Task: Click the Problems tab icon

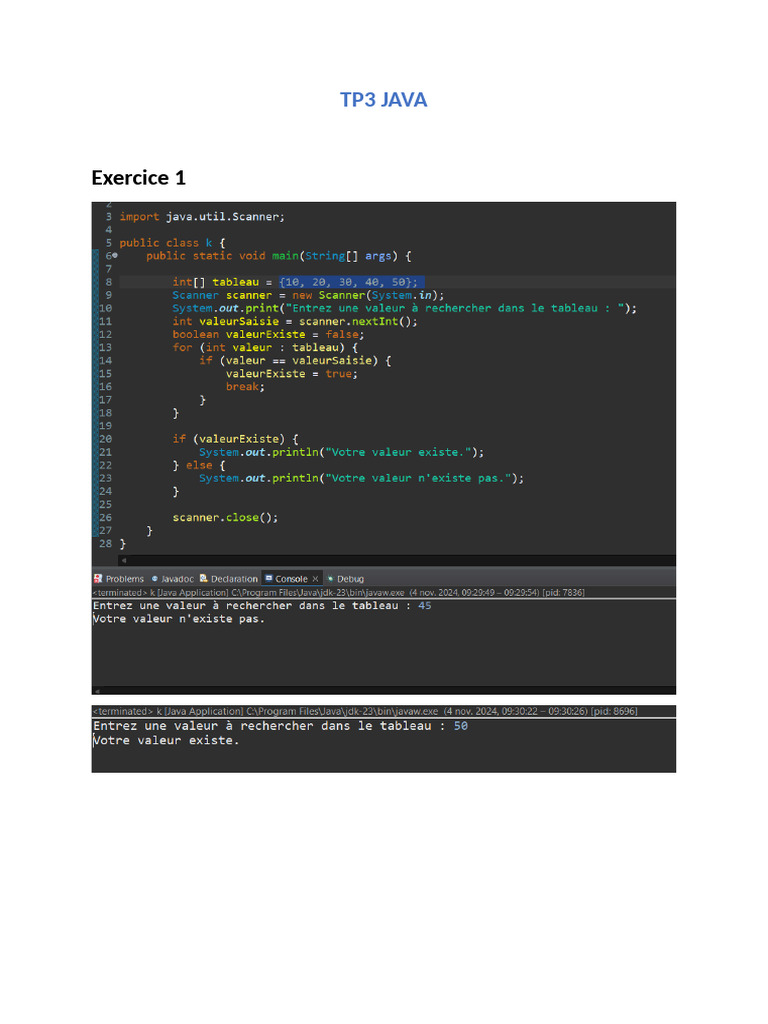Action: tap(98, 579)
